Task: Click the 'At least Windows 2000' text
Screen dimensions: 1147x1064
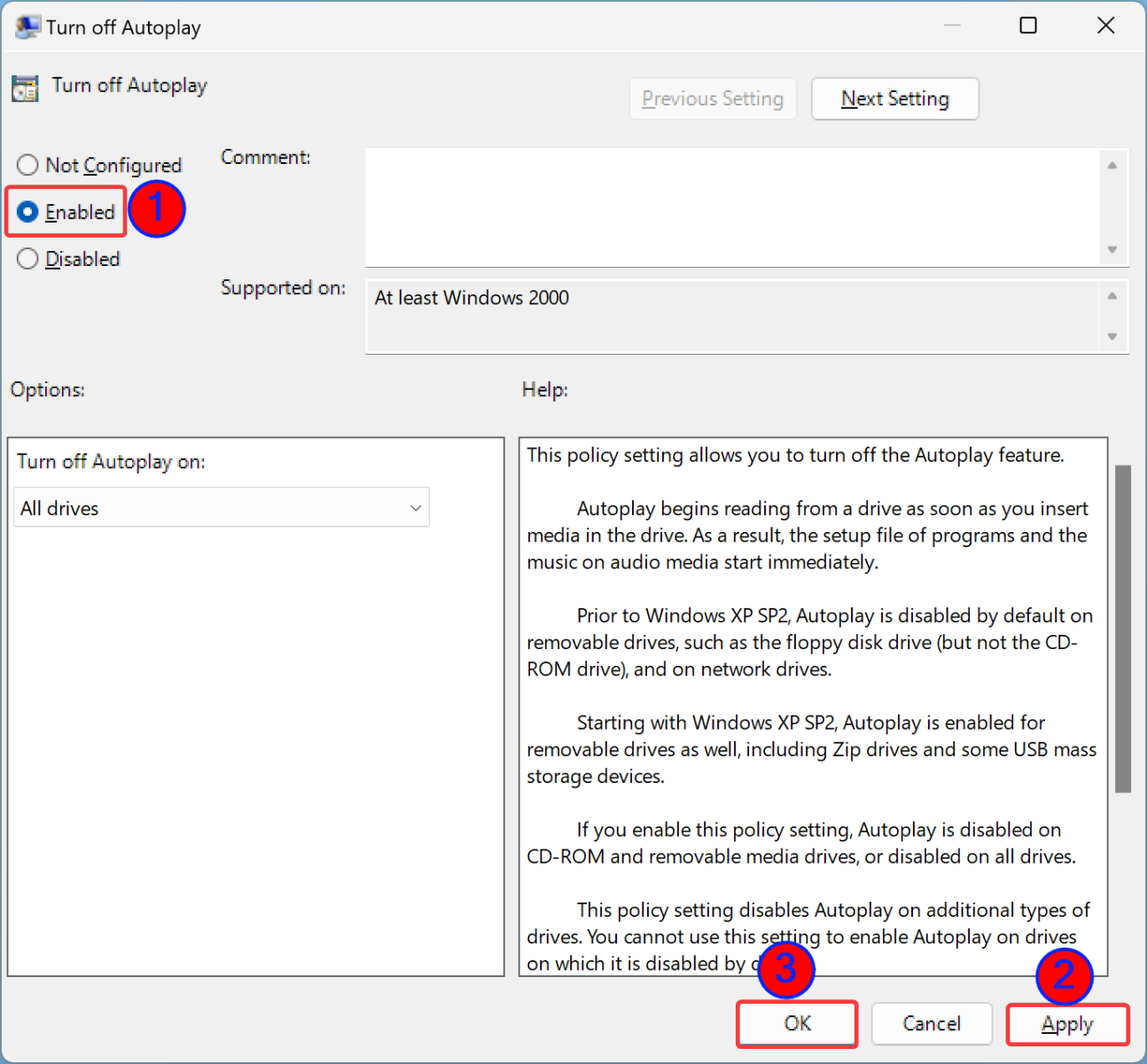Action: (472, 298)
